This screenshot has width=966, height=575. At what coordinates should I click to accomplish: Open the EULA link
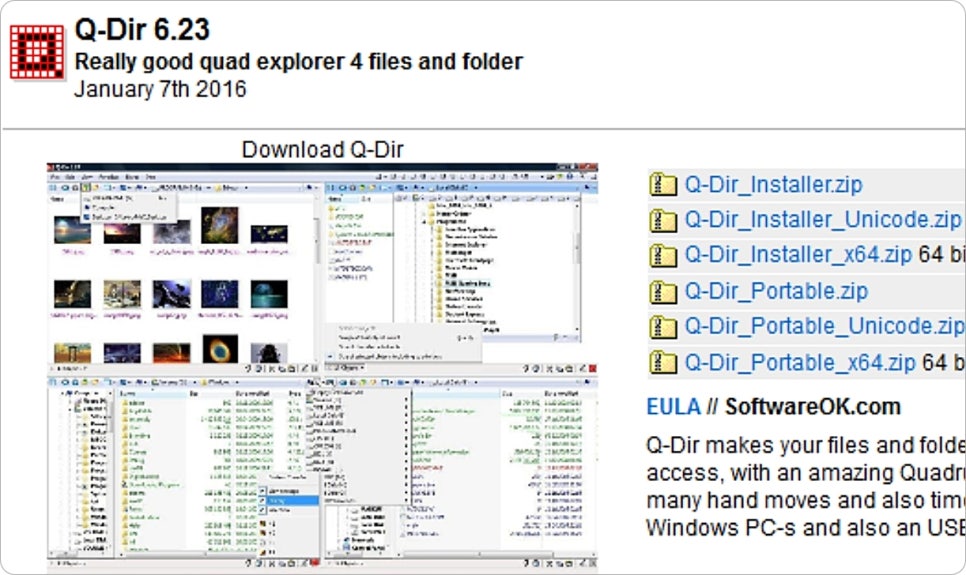[673, 407]
